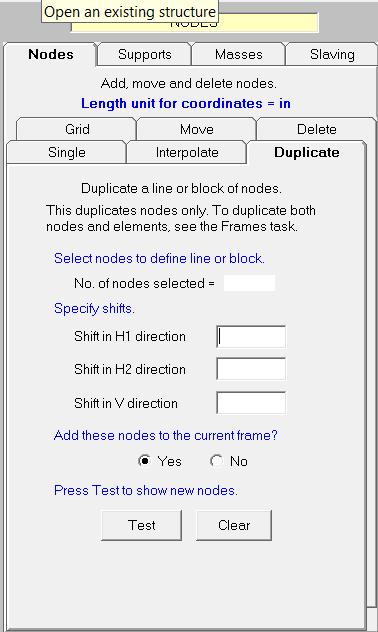The width and height of the screenshot is (378, 632).
Task: Open the Masses tab
Action: 239,54
